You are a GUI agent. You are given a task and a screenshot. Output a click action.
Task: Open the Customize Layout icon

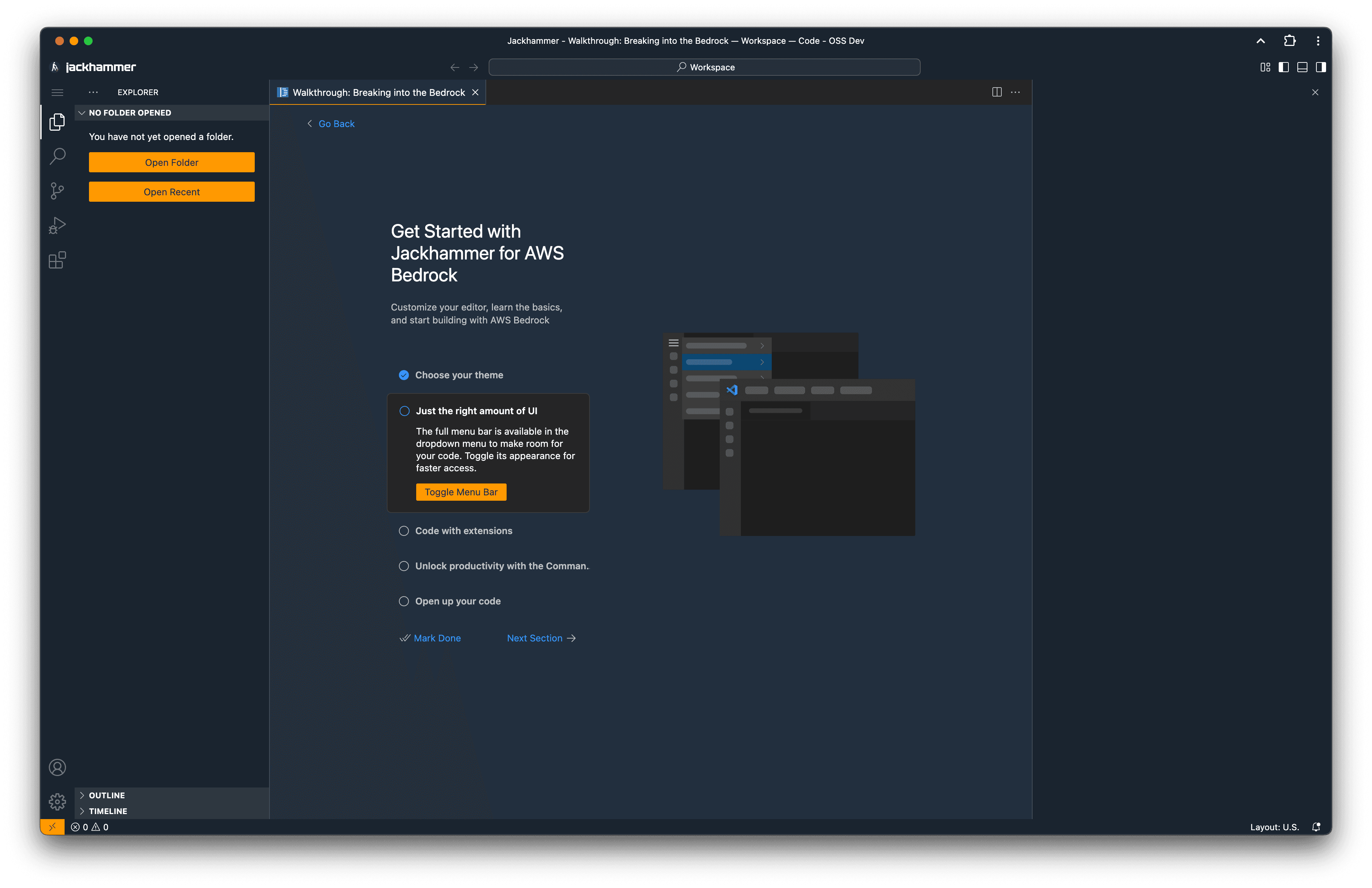[x=1265, y=67]
